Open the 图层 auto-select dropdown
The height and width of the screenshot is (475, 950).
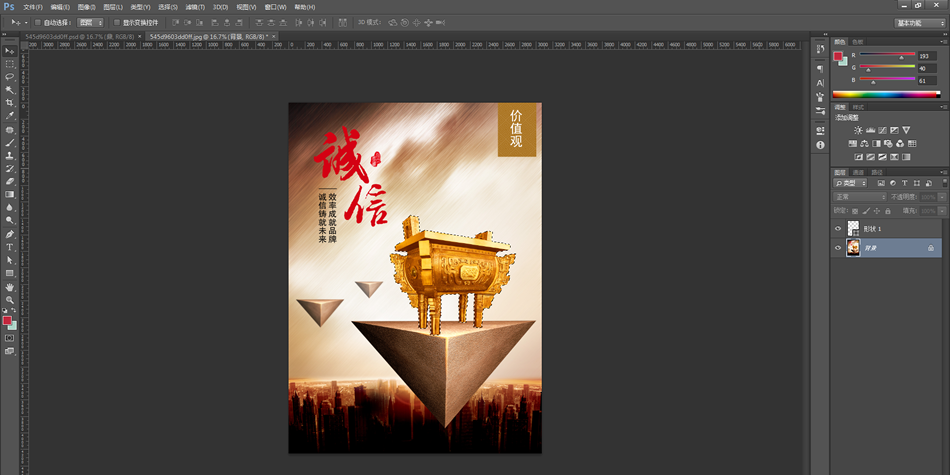91,22
